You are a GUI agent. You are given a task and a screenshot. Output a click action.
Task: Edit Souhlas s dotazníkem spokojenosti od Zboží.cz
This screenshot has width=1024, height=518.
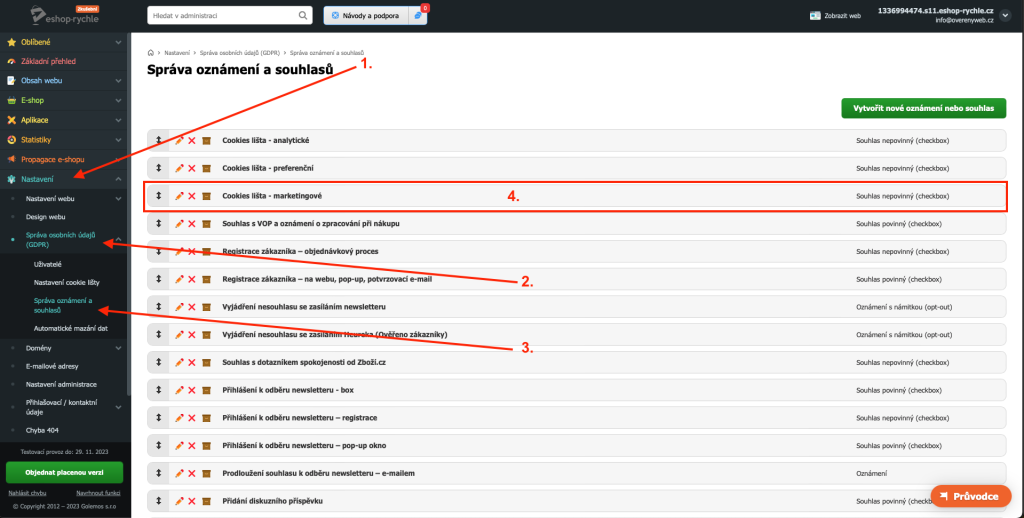tap(179, 362)
